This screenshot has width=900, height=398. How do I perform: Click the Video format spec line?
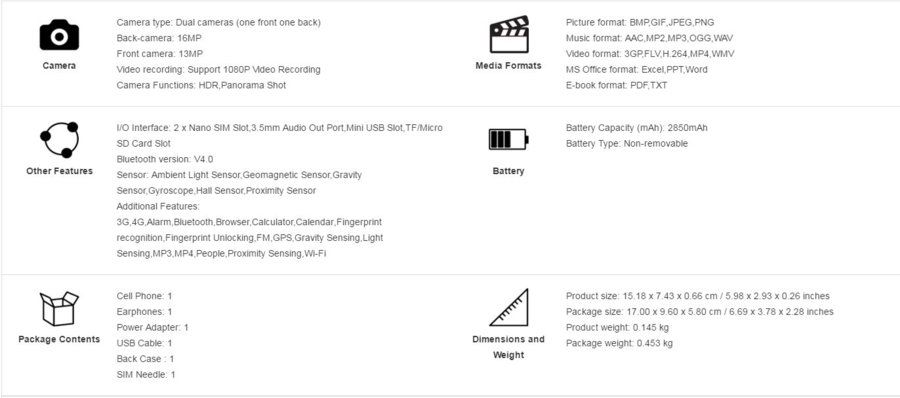point(650,54)
